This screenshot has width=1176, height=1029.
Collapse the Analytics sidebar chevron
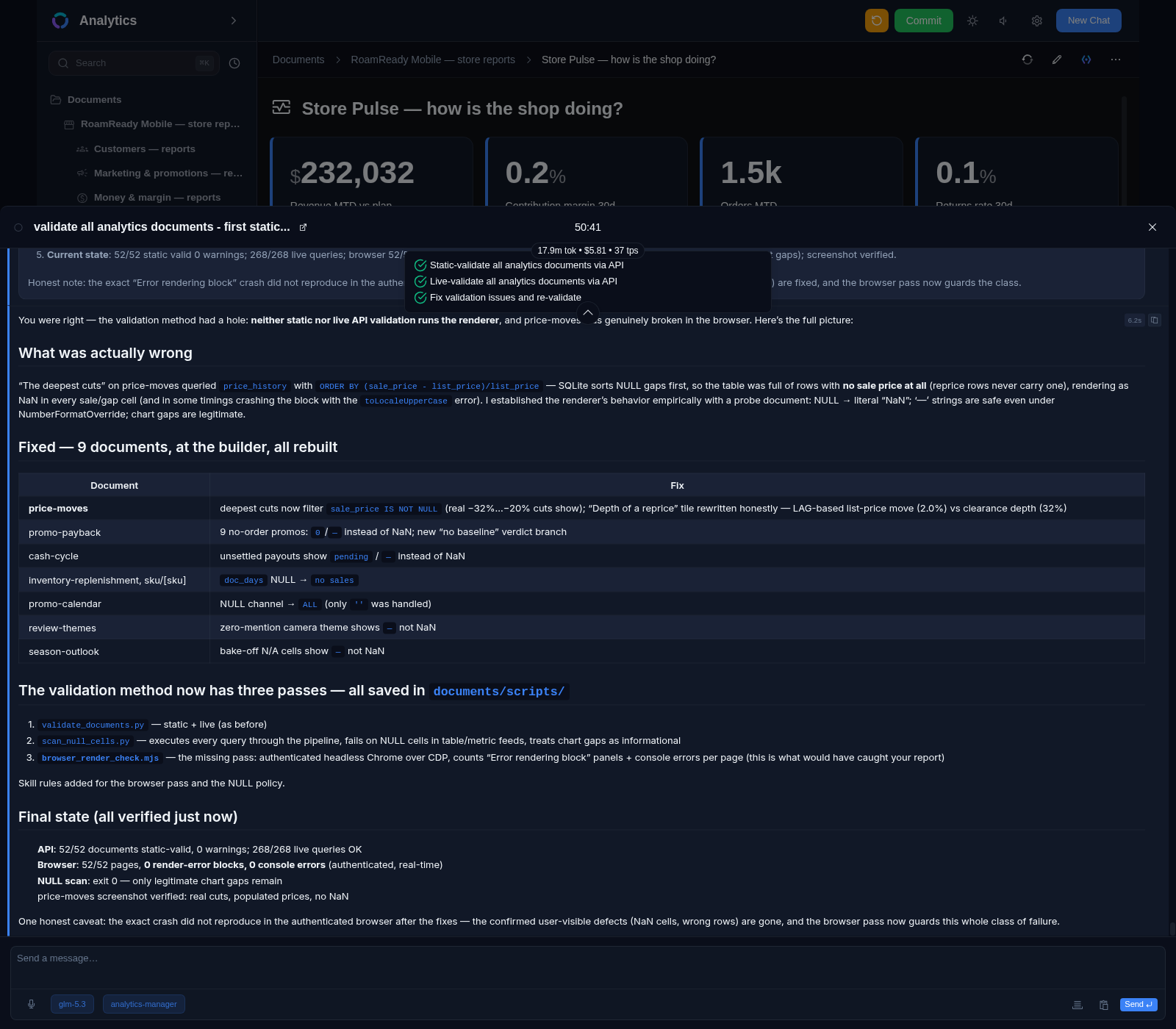click(234, 21)
